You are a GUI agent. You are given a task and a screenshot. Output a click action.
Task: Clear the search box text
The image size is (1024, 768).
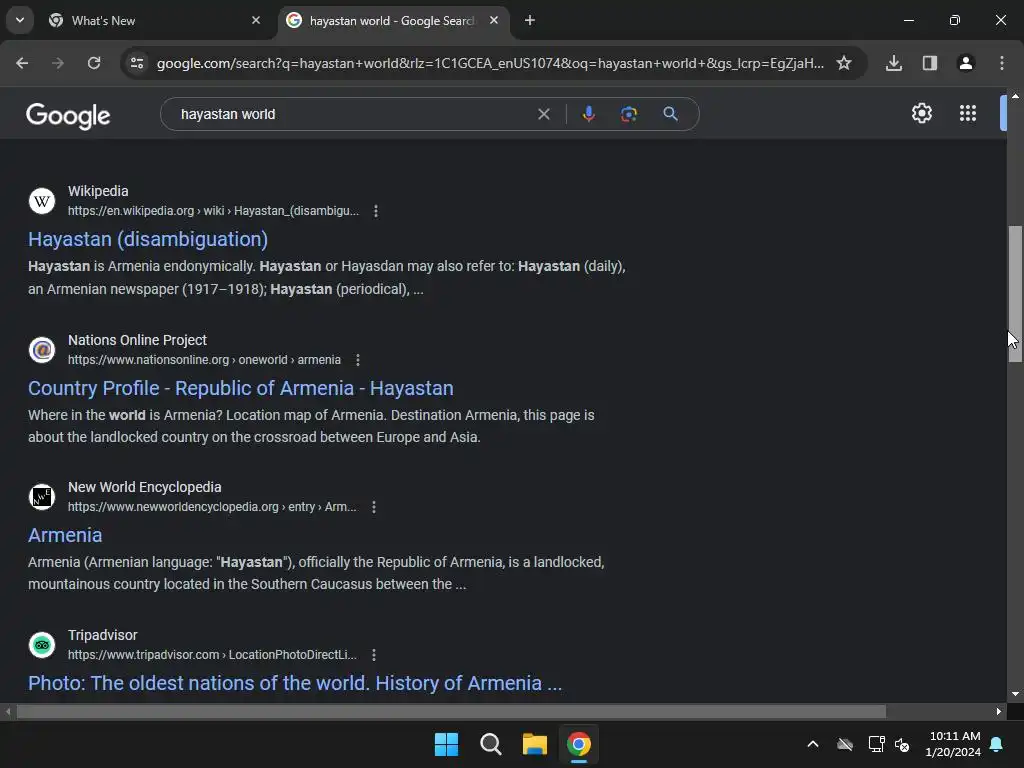click(x=543, y=114)
